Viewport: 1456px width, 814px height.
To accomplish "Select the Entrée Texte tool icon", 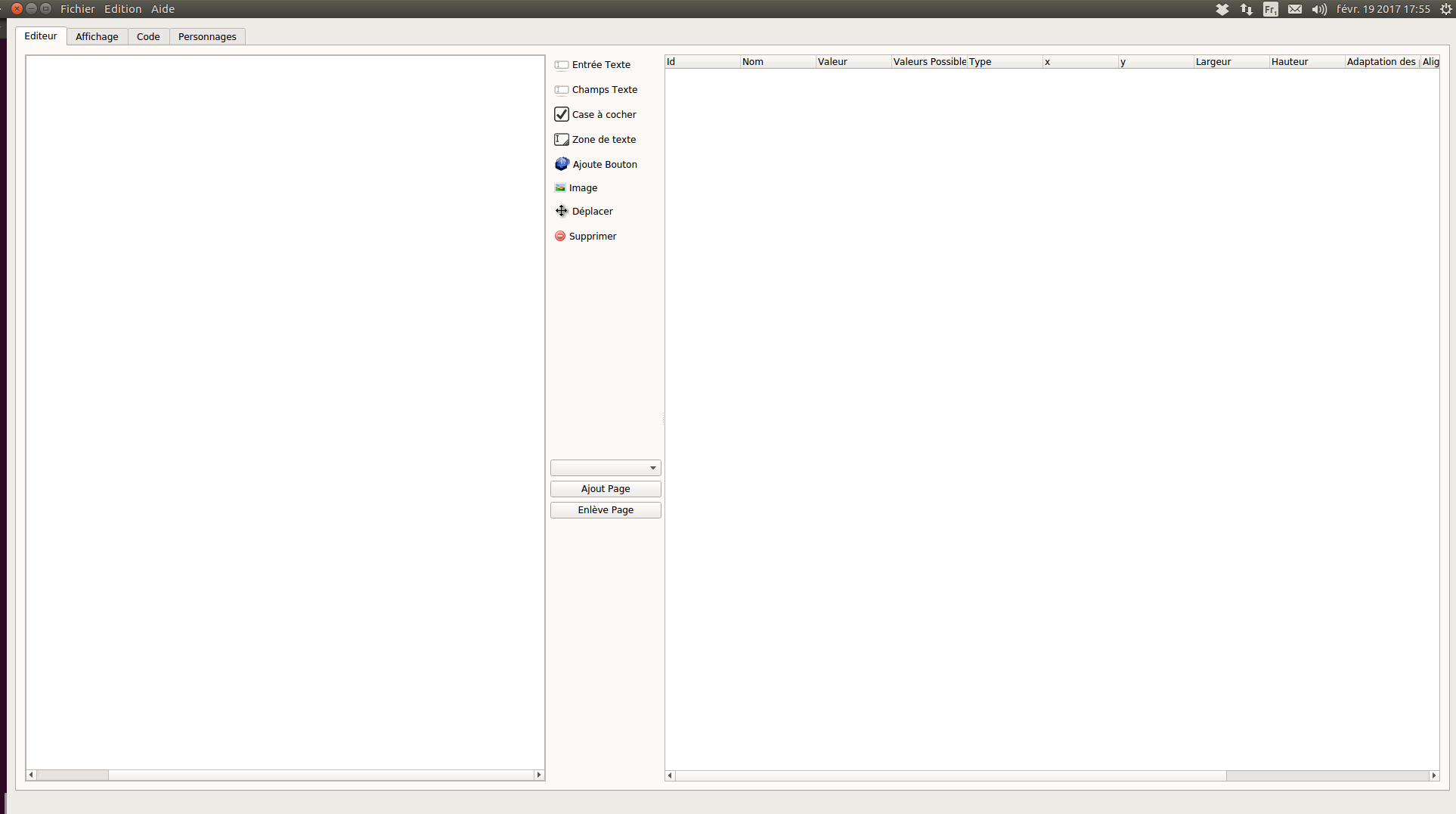I will click(x=562, y=65).
